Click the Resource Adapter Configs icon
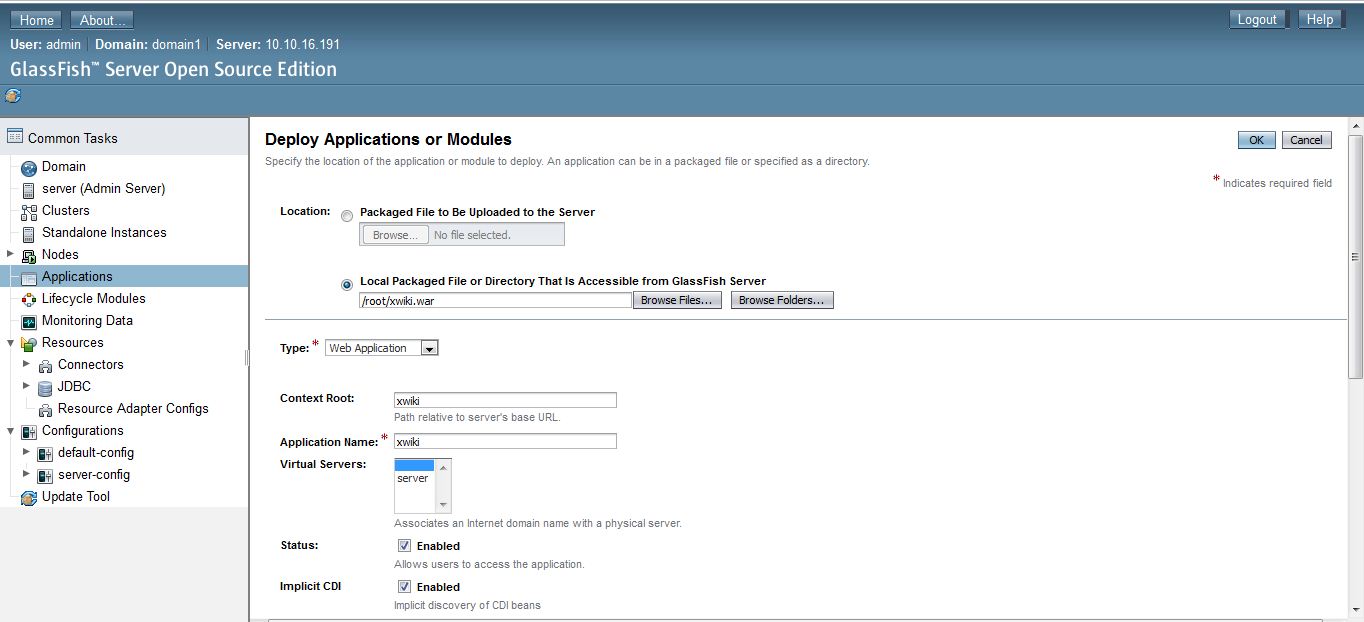The height and width of the screenshot is (622, 1364). (x=45, y=409)
